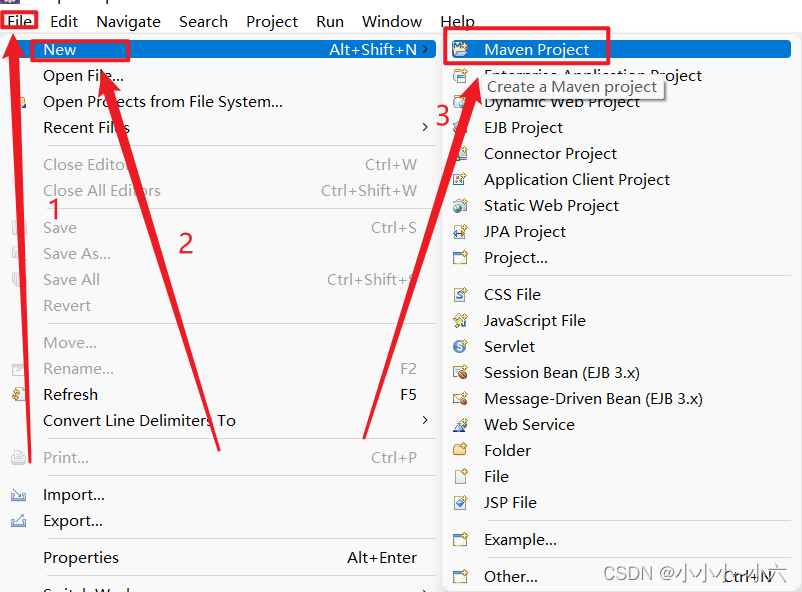Open the Edit menu
The width and height of the screenshot is (802, 592).
[x=64, y=21]
